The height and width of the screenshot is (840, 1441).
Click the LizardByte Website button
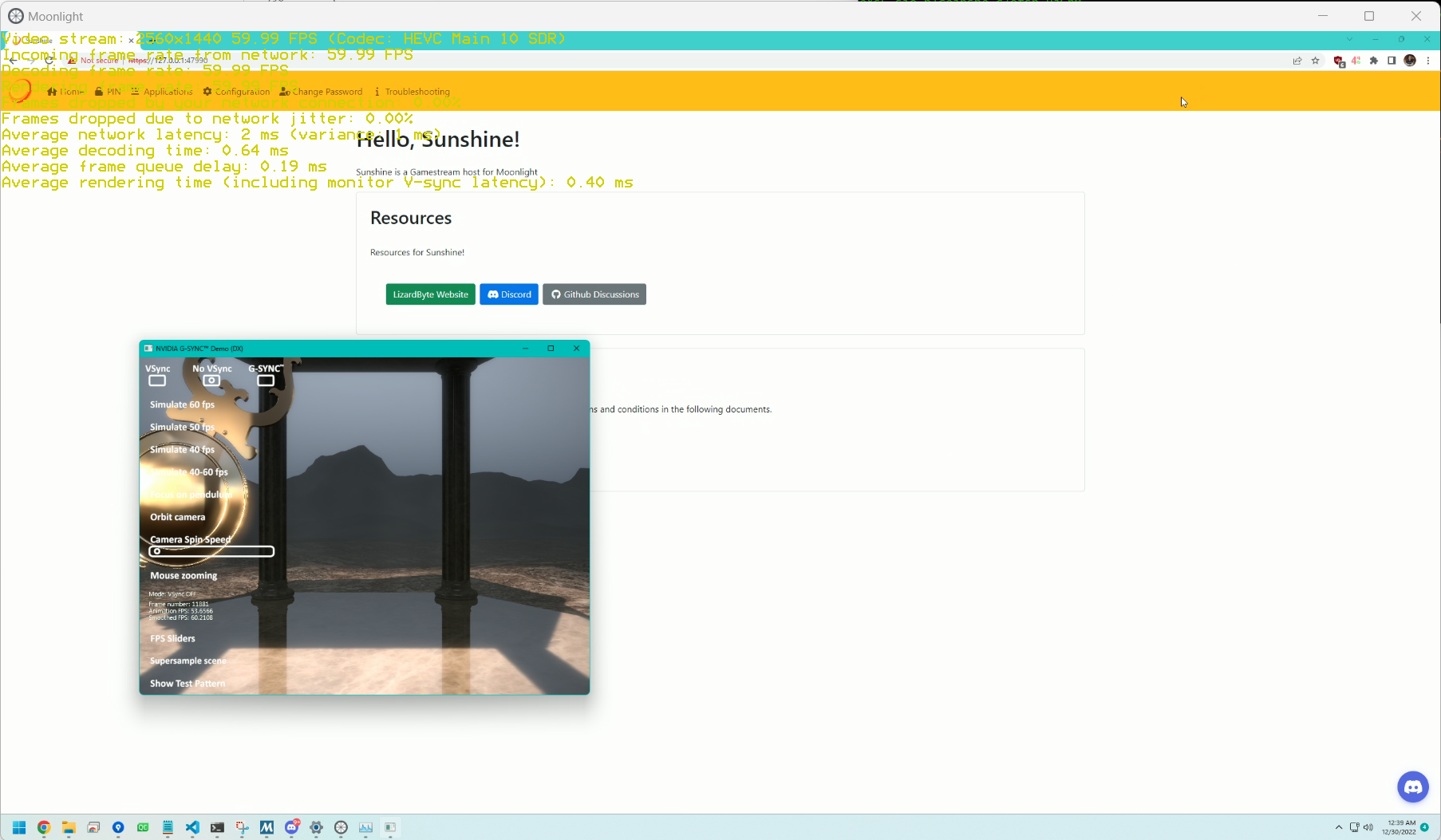[x=431, y=294]
